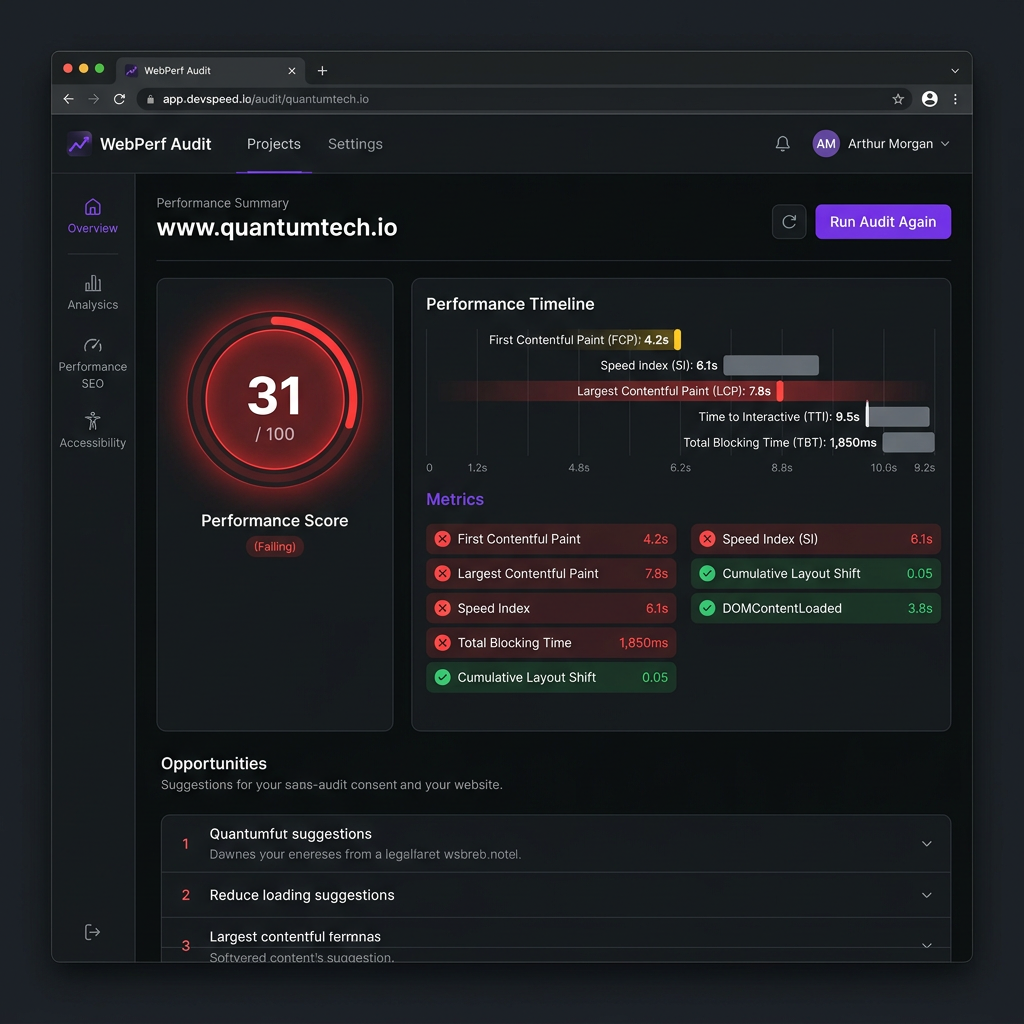1024x1024 pixels.
Task: Click the refresh icon beside Run Audit Again
Action: [789, 221]
